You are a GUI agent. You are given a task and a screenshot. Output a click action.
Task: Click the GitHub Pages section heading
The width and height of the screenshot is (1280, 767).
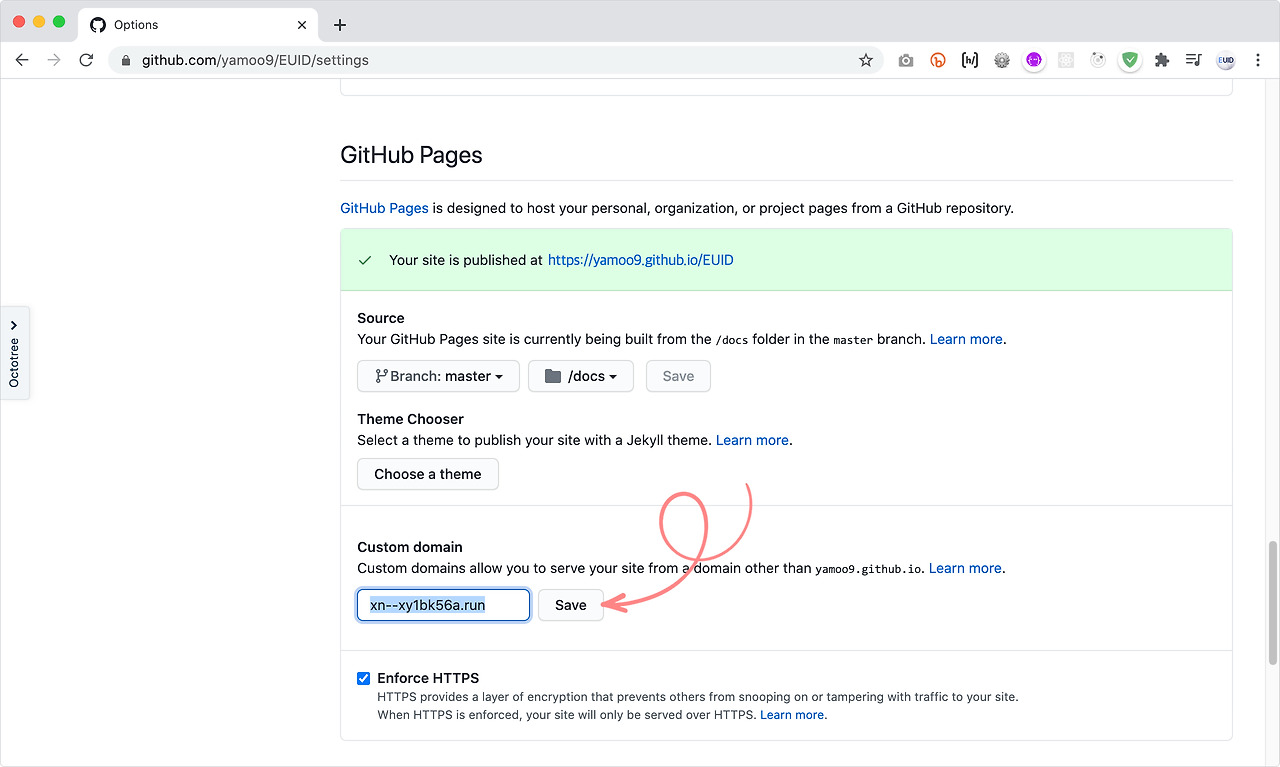coord(411,155)
